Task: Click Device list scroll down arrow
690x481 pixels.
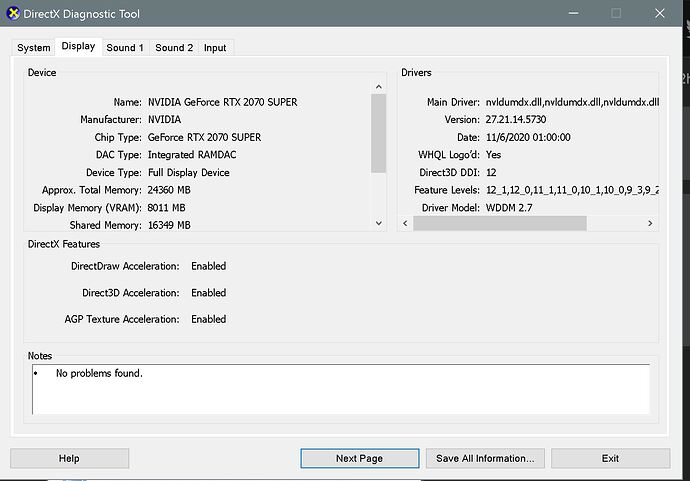Action: [378, 223]
